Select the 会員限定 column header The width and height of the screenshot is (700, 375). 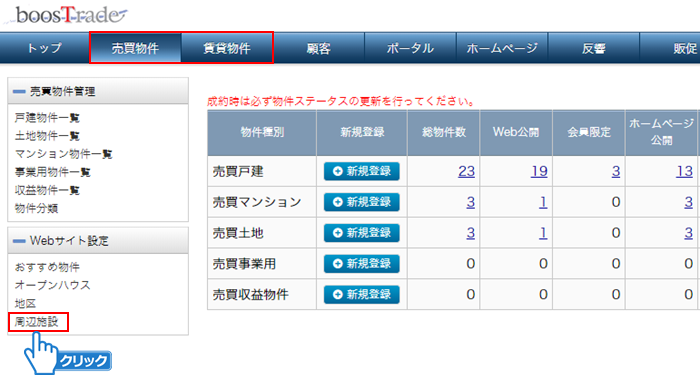(589, 133)
